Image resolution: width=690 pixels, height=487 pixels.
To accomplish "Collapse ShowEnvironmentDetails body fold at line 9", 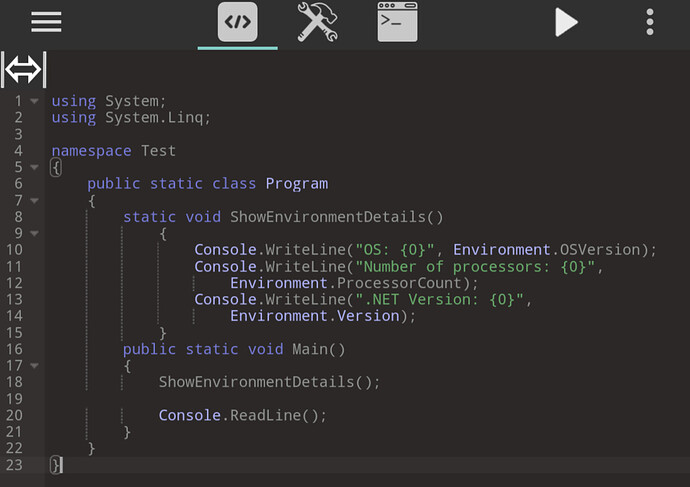I will coord(35,233).
